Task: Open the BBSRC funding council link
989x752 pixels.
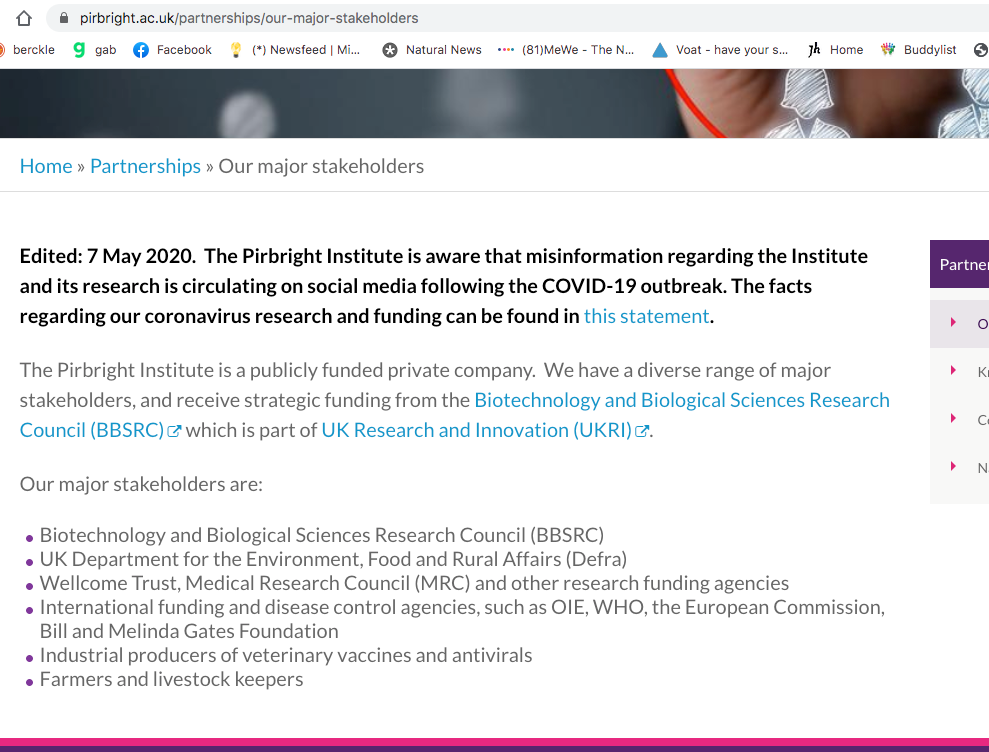Action: point(454,415)
